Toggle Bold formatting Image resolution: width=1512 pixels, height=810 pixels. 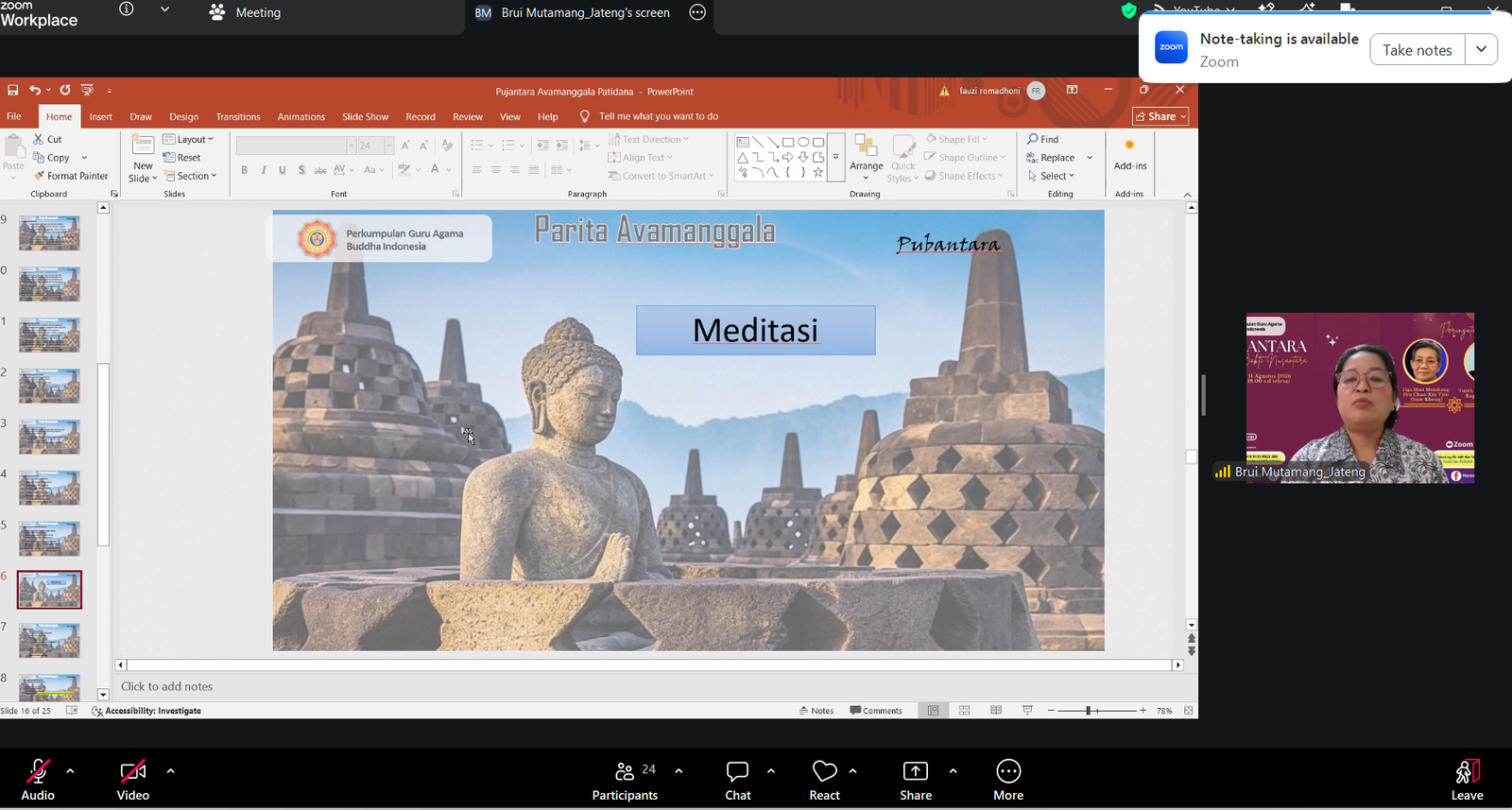point(244,170)
